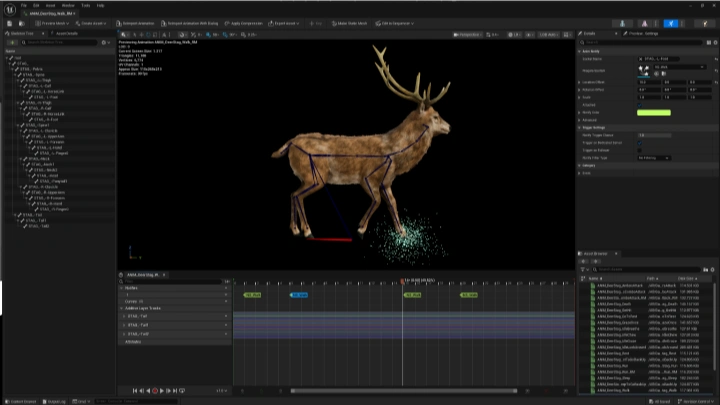720x405 pixels.
Task: Expand the Rotation Offset property
Action: tap(579, 90)
